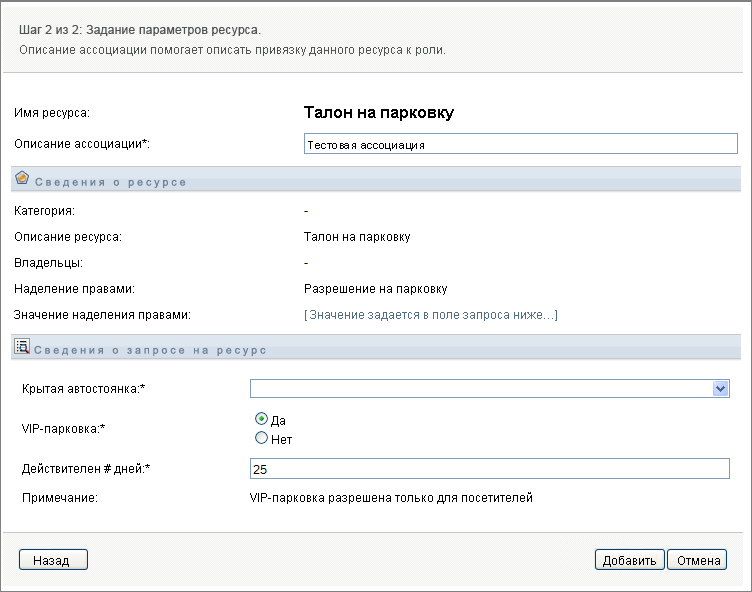Viewport: 752px width, 592px height.
Task: Select the Да radio button for VIP-парковка
Action: pos(261,420)
